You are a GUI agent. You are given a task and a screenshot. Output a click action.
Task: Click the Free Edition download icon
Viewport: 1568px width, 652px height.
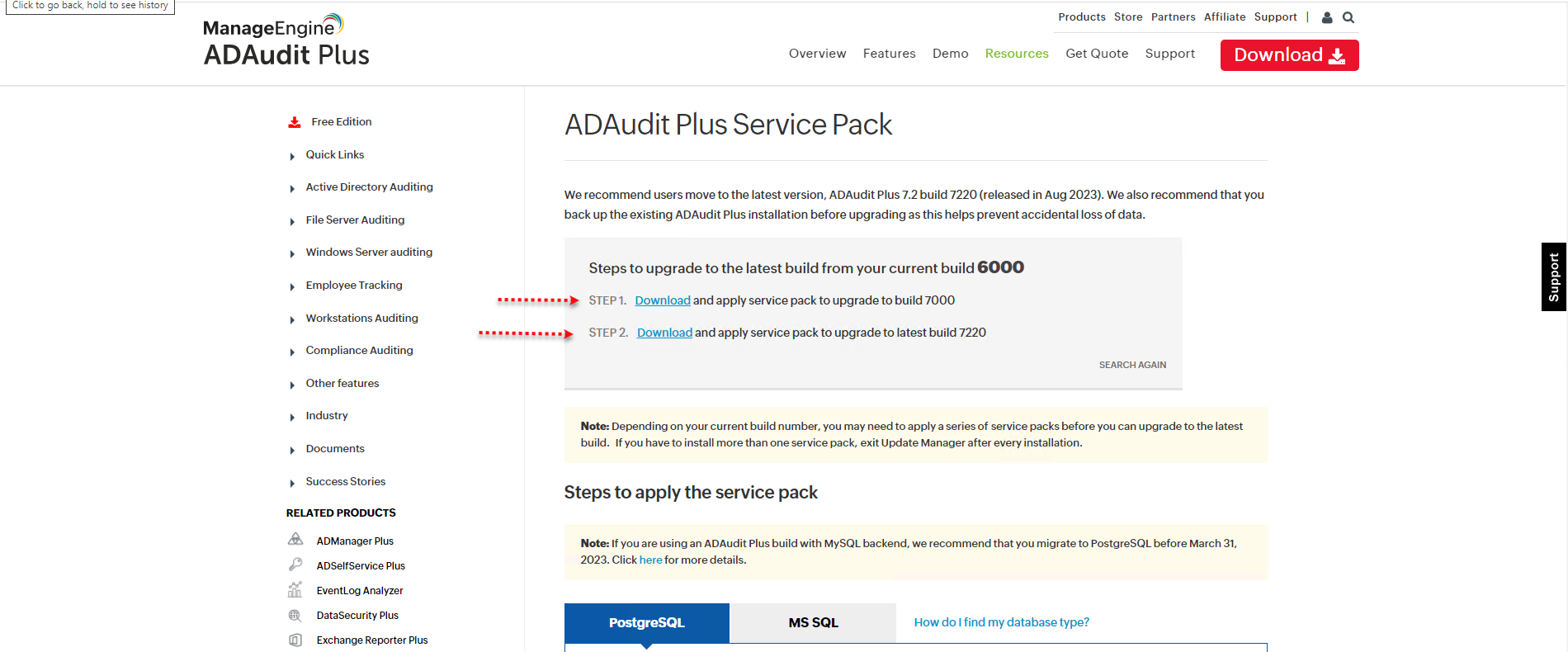pos(295,122)
